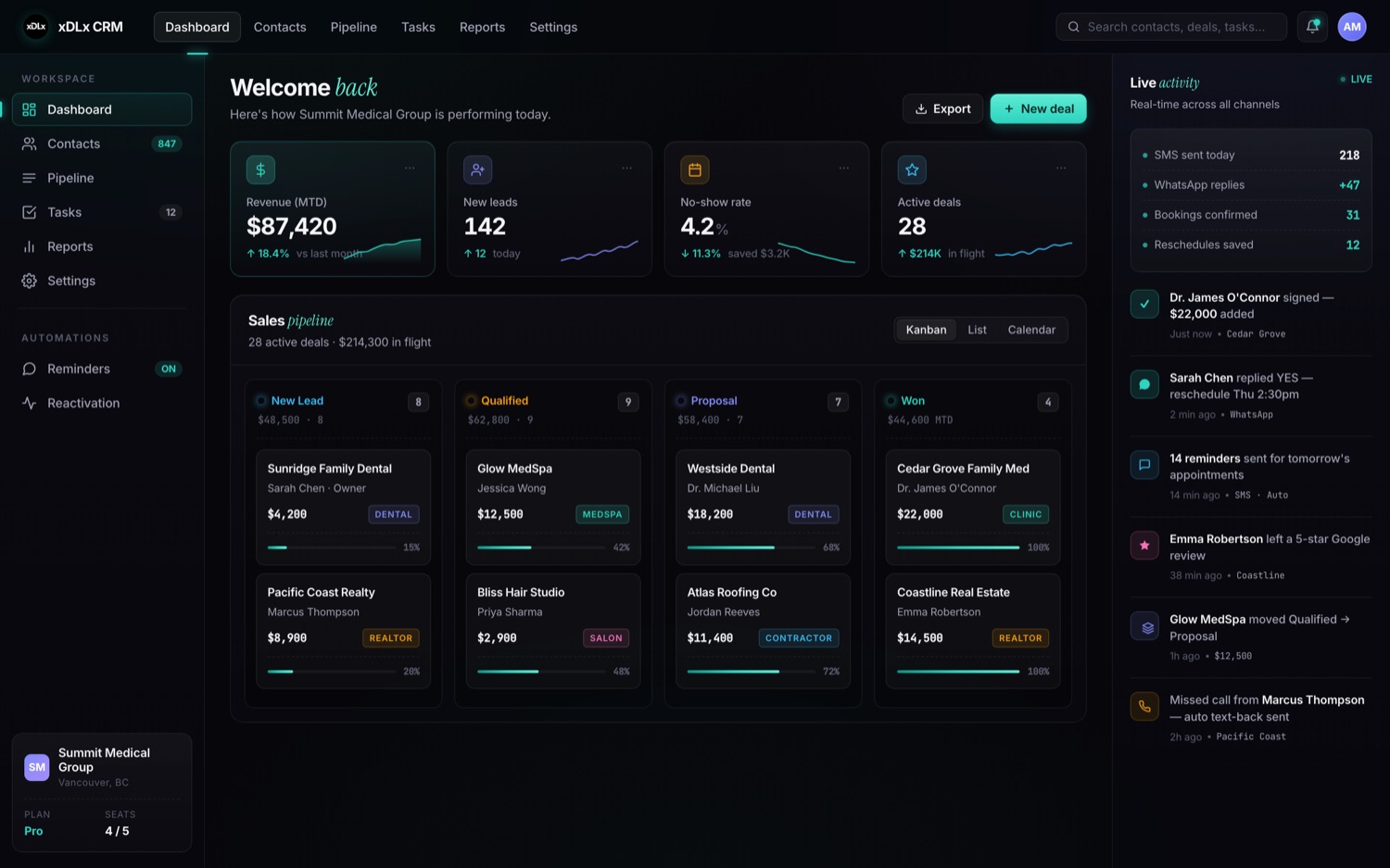This screenshot has width=1390, height=868.
Task: Open the Revenue card options menu
Action: coord(410,168)
